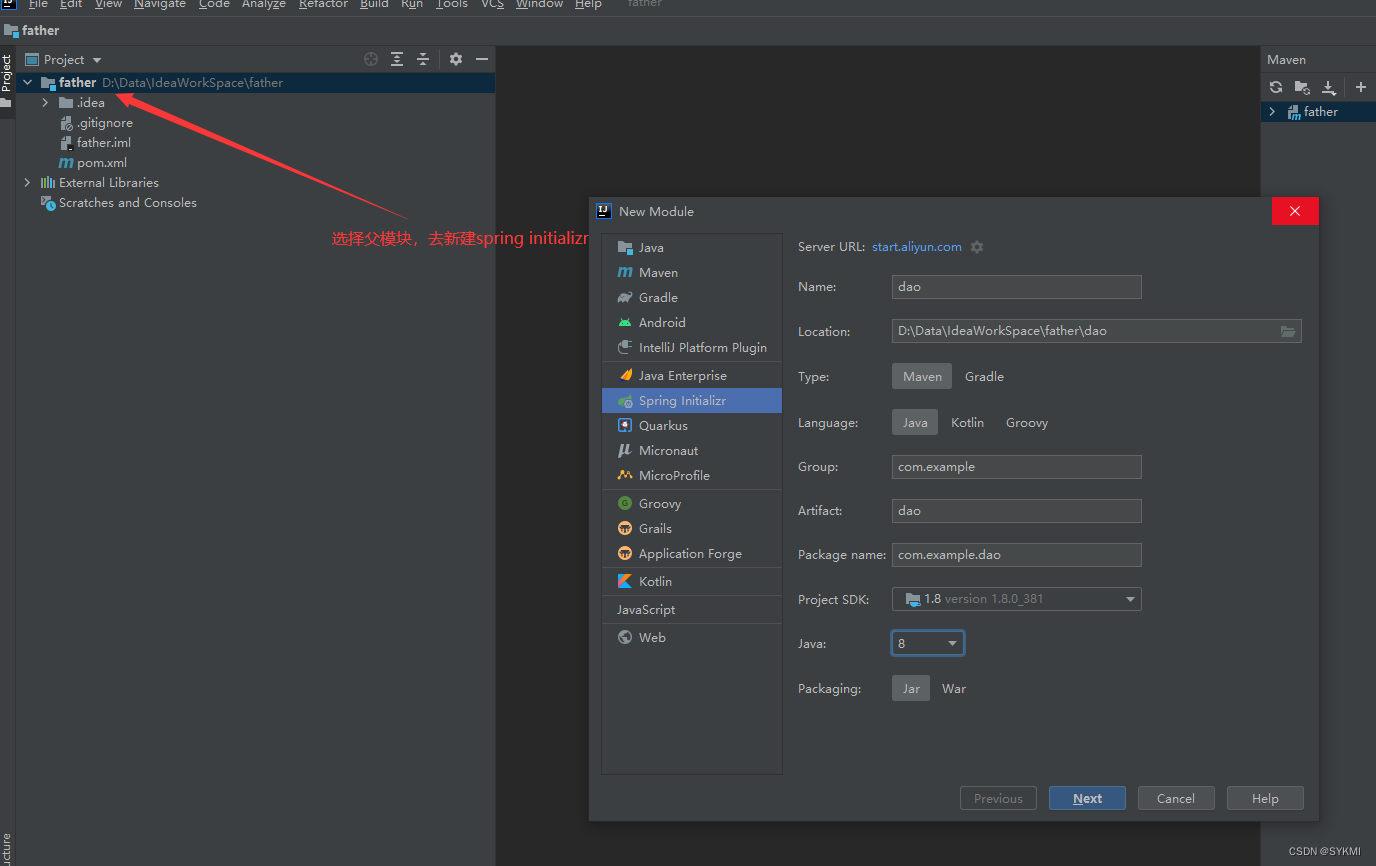This screenshot has height=866, width=1376.
Task: Collapse father root in Project tree
Action: [28, 83]
